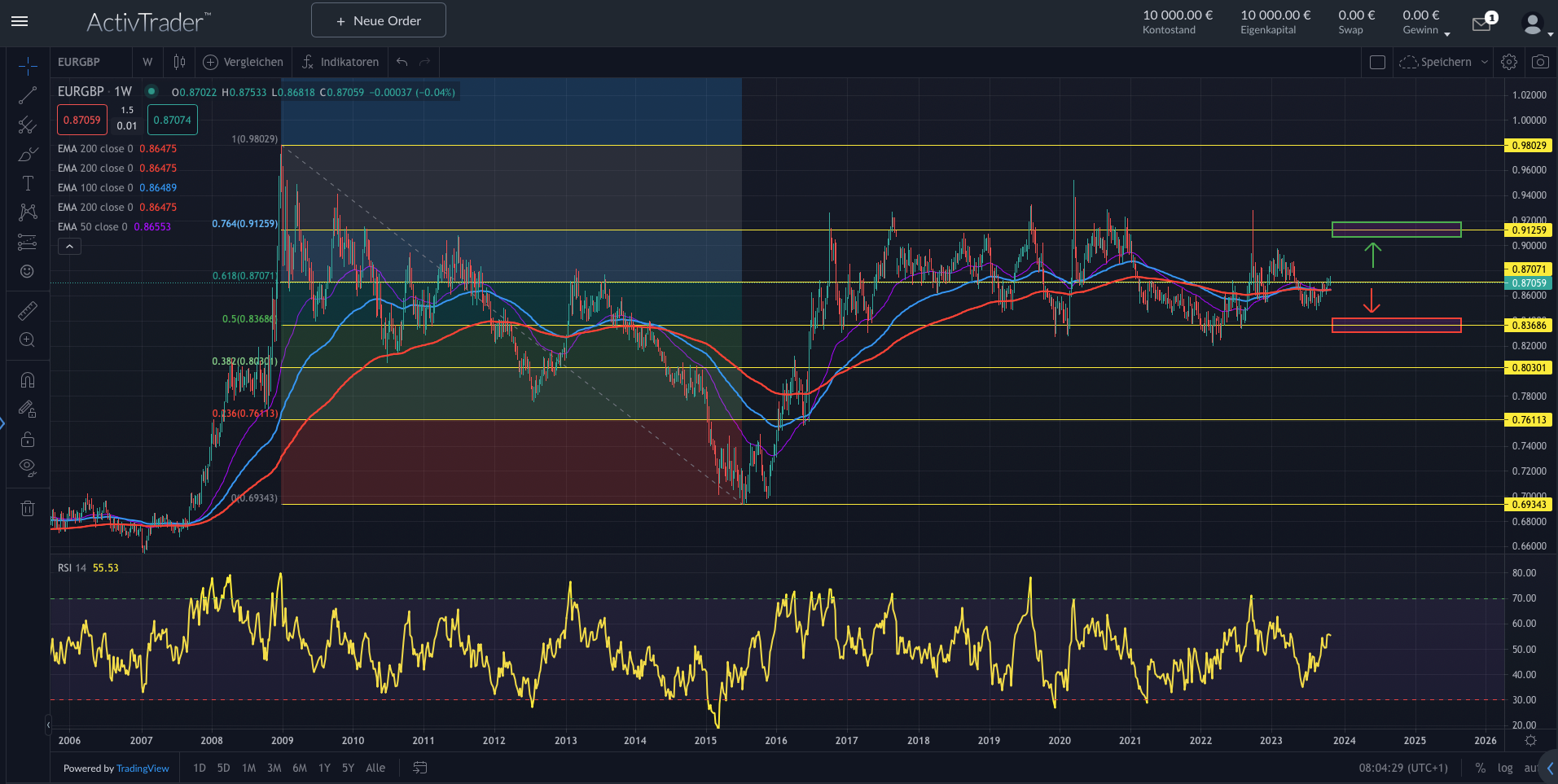Screen dimensions: 1558x784
Task: Select the brush drawing tool
Action: [x=28, y=154]
